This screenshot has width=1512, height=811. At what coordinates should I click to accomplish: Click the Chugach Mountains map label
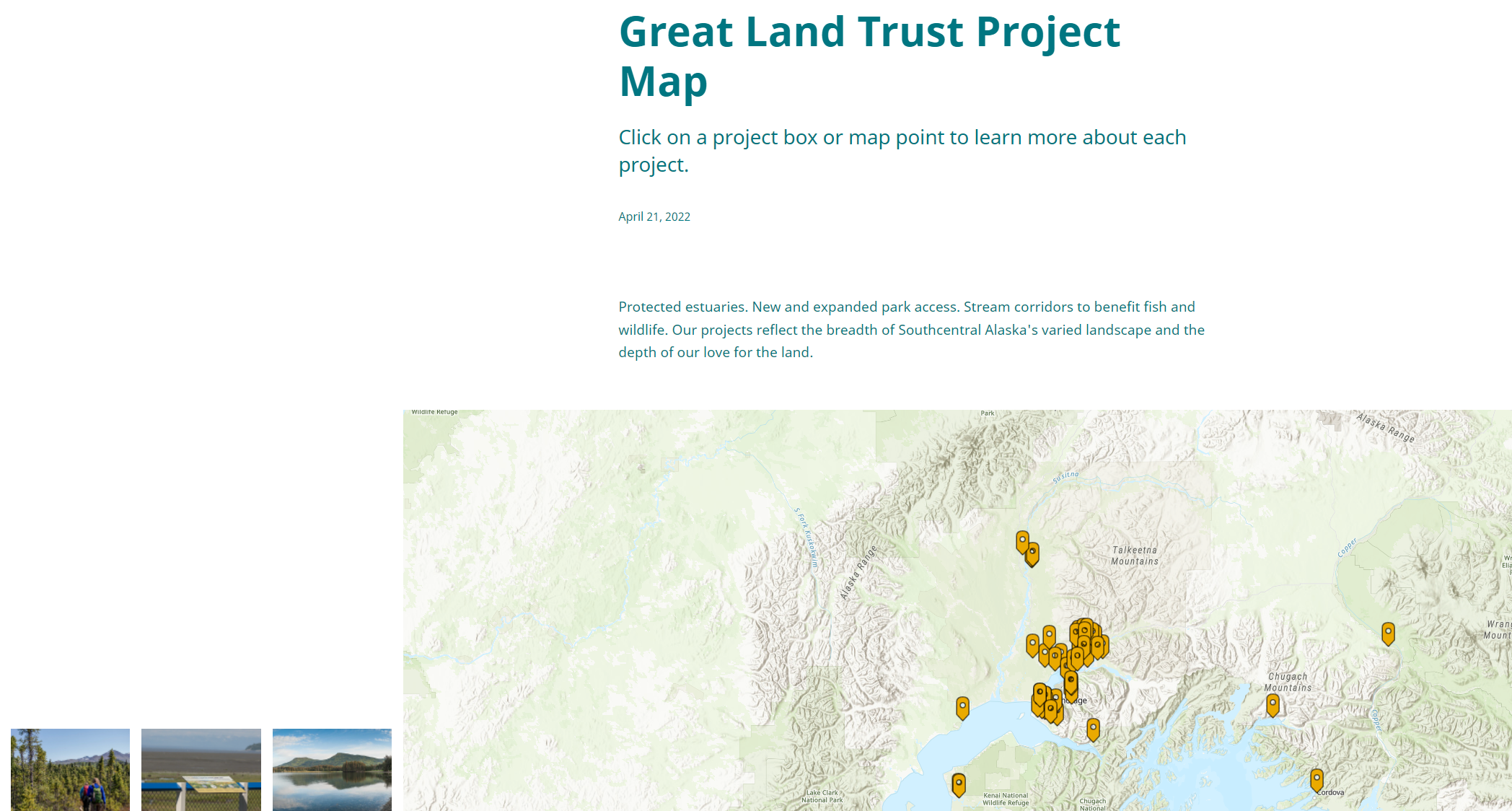(1288, 682)
